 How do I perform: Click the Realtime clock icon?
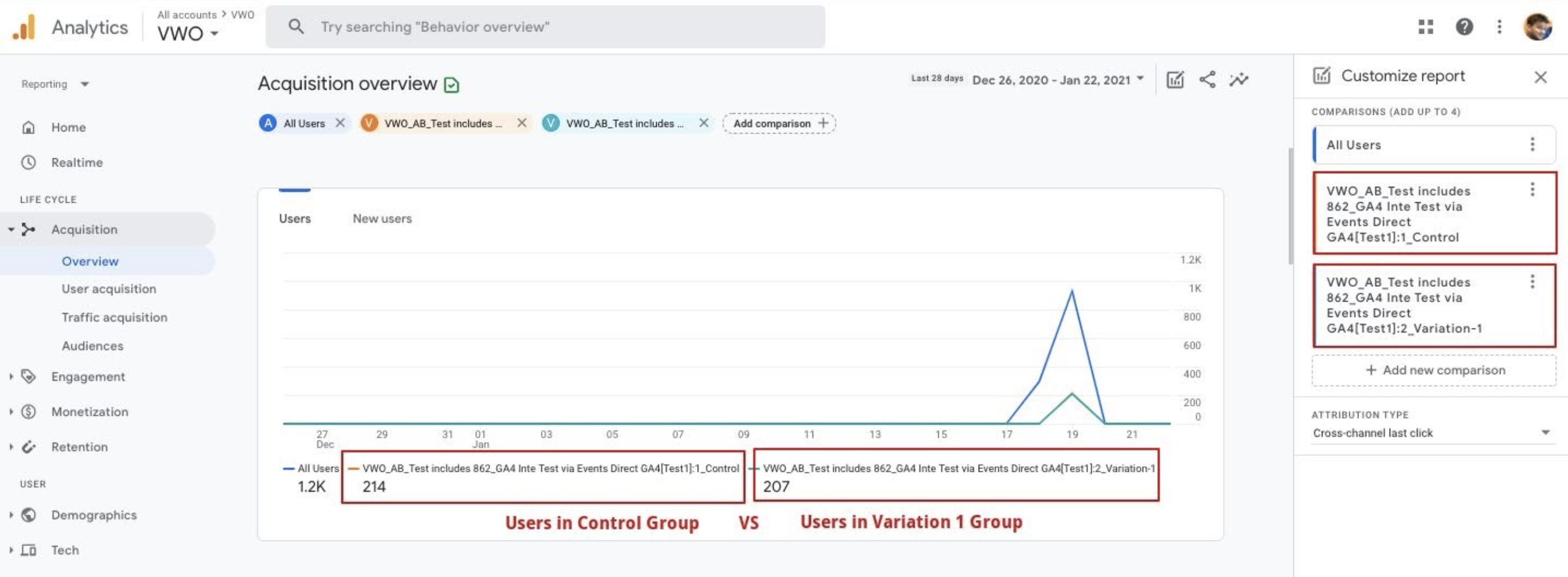(x=28, y=163)
